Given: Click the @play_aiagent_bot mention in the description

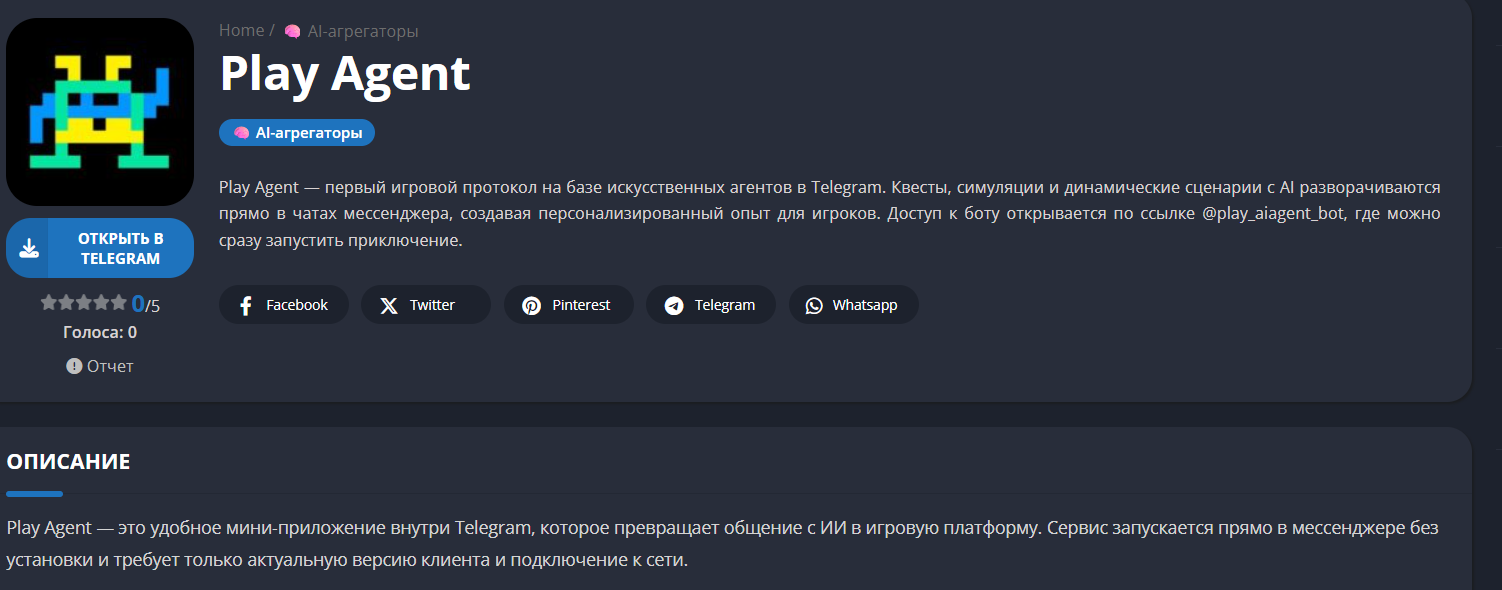Looking at the screenshot, I should click(x=1274, y=214).
